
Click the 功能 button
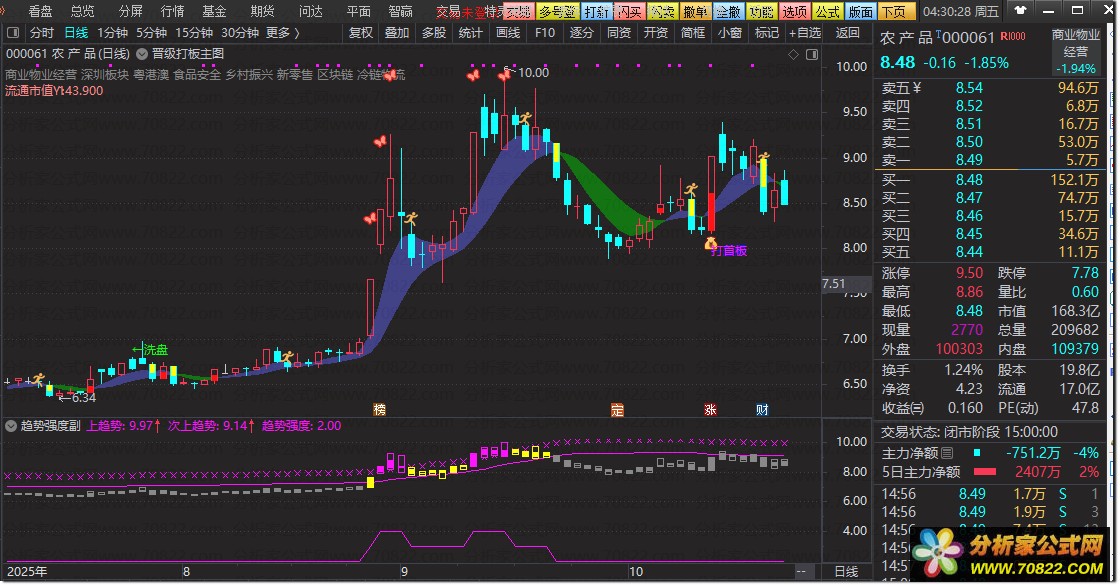pyautogui.click(x=761, y=11)
